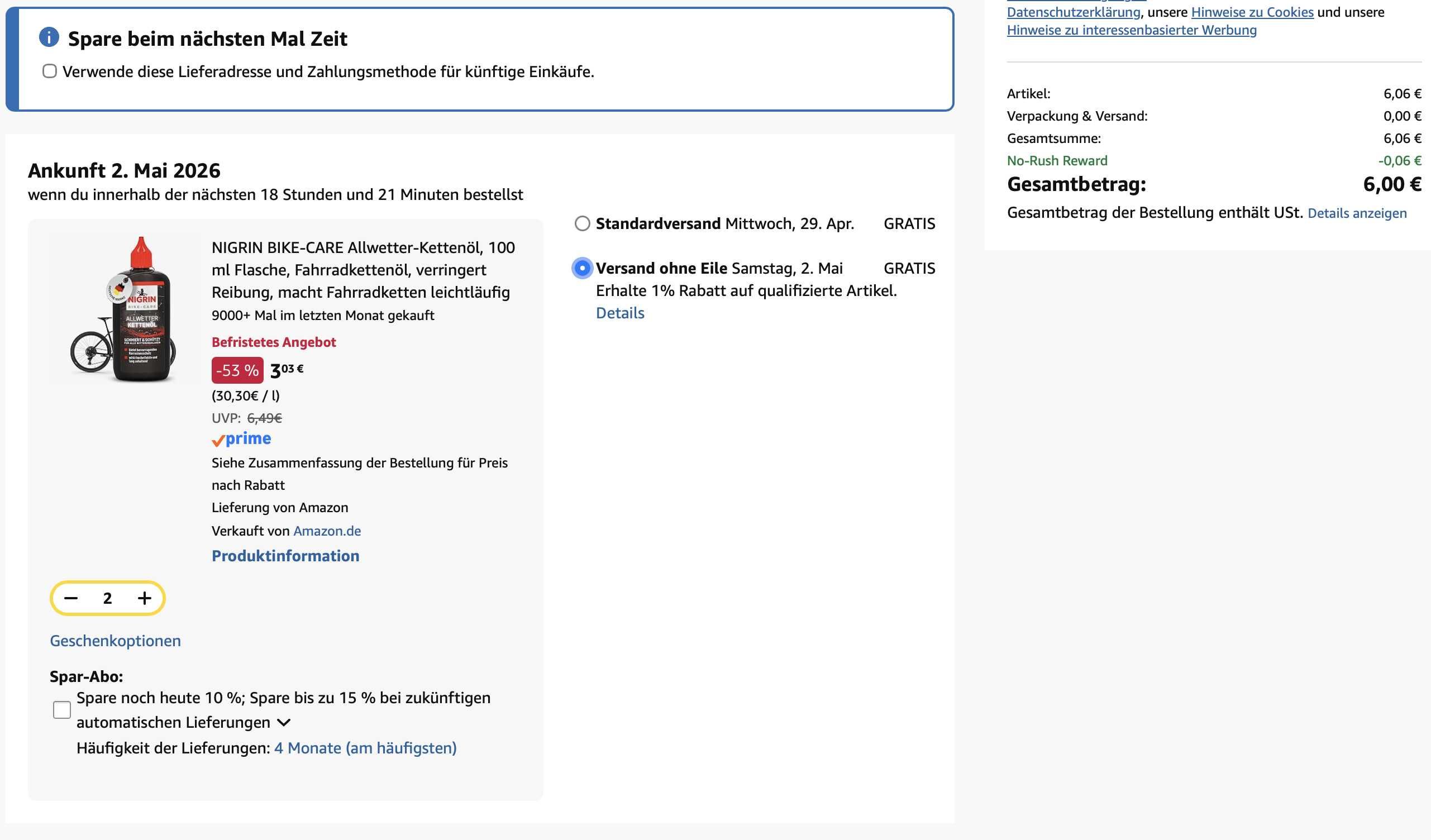
Task: Increase quantity with the plus button
Action: pos(145,598)
